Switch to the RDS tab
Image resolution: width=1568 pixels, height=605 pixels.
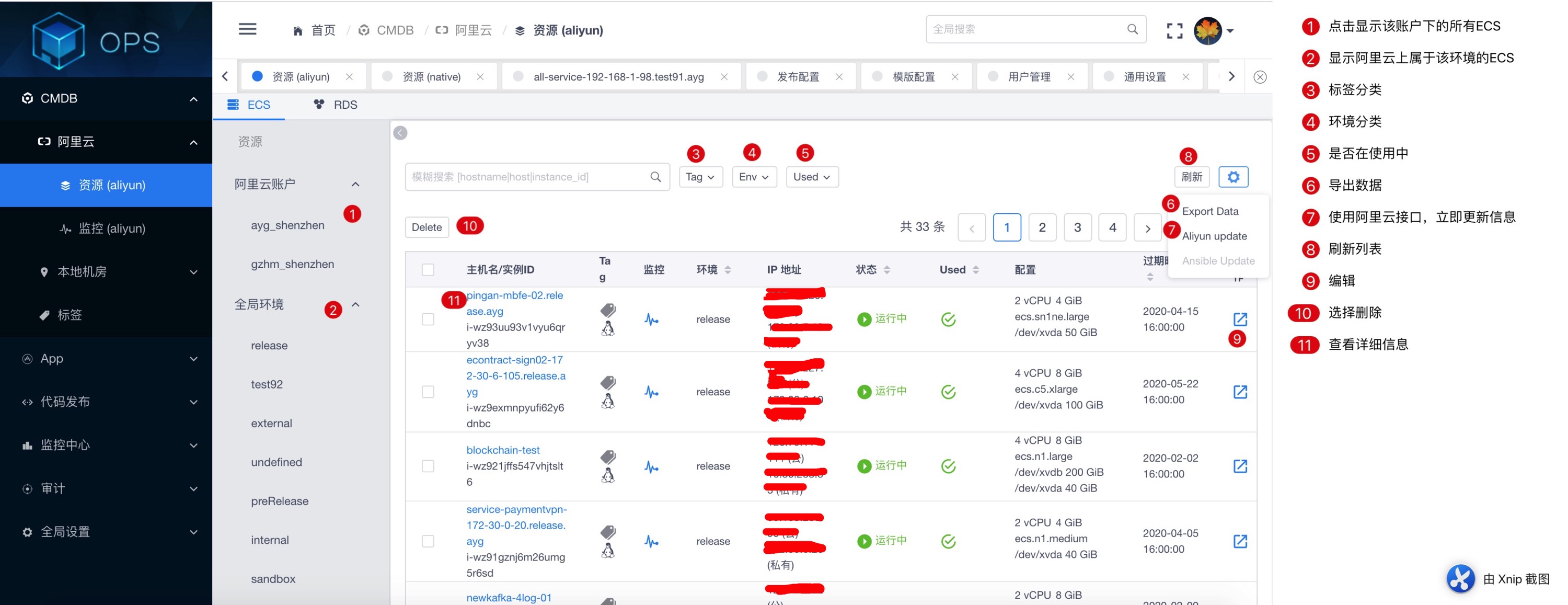pos(336,105)
